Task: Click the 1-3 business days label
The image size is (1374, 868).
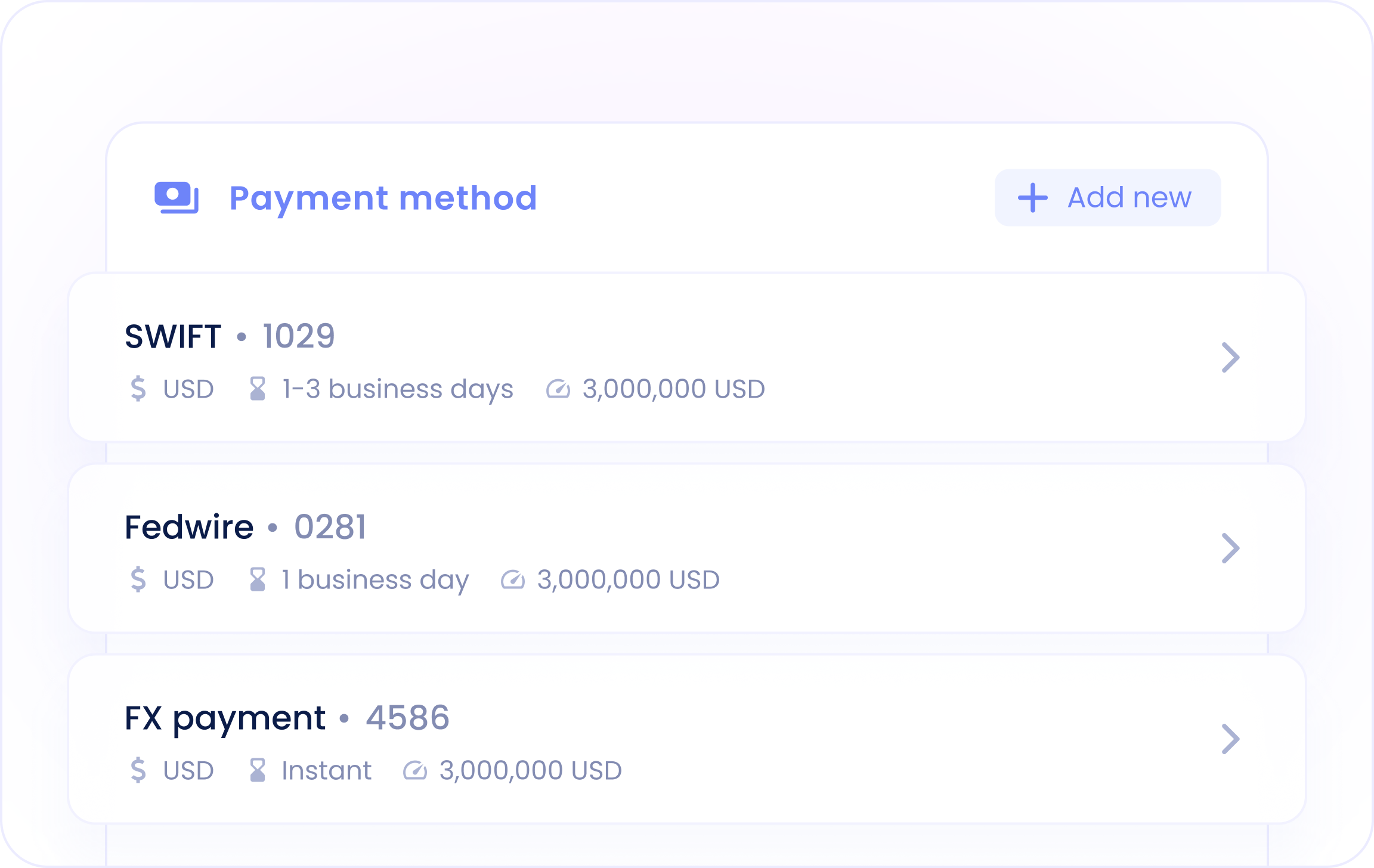Action: click(397, 389)
